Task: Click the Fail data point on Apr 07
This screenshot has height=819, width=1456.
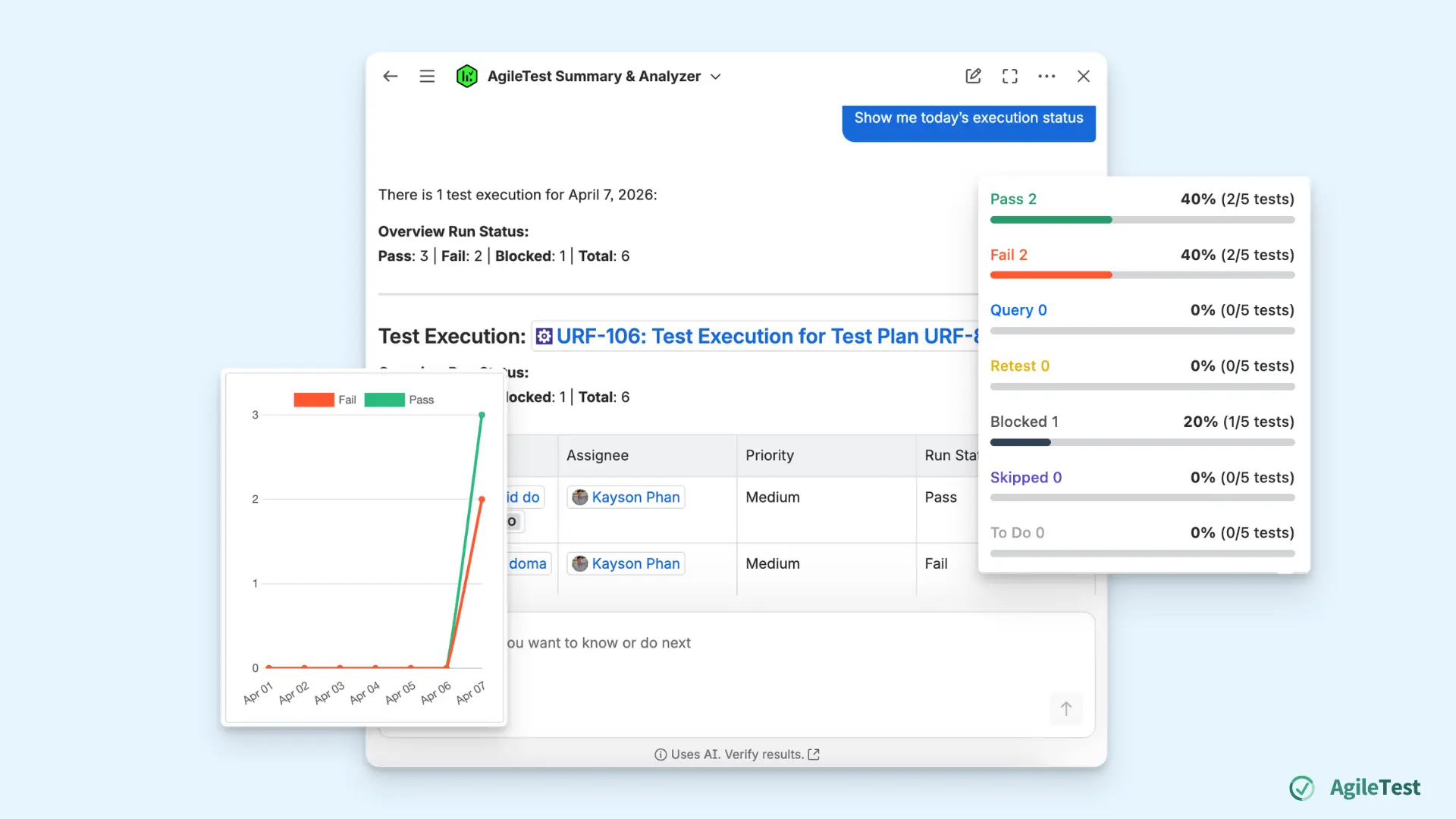Action: click(x=482, y=499)
